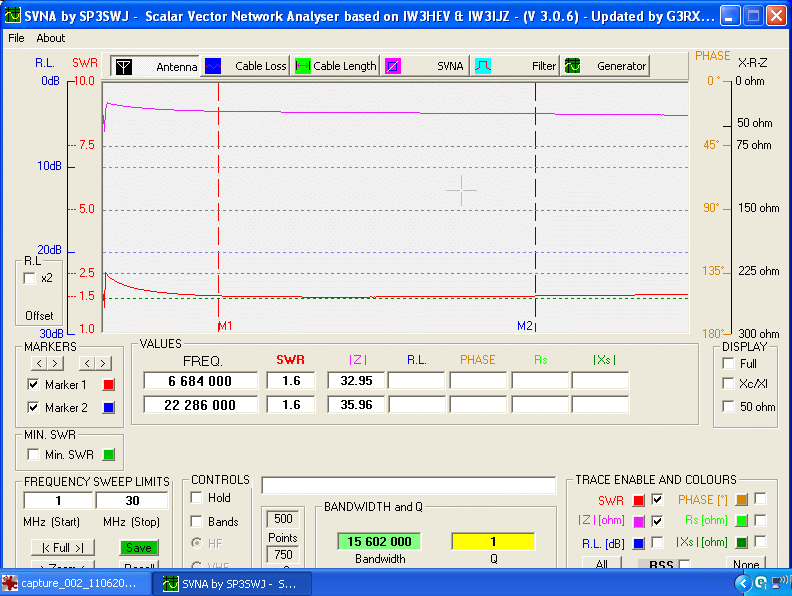Click the red SWR trace colour swatch
This screenshot has height=596, width=792.
coord(638,500)
